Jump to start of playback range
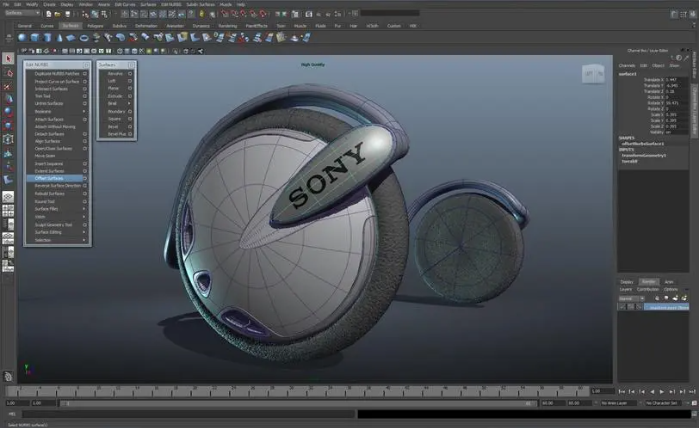 622,391
